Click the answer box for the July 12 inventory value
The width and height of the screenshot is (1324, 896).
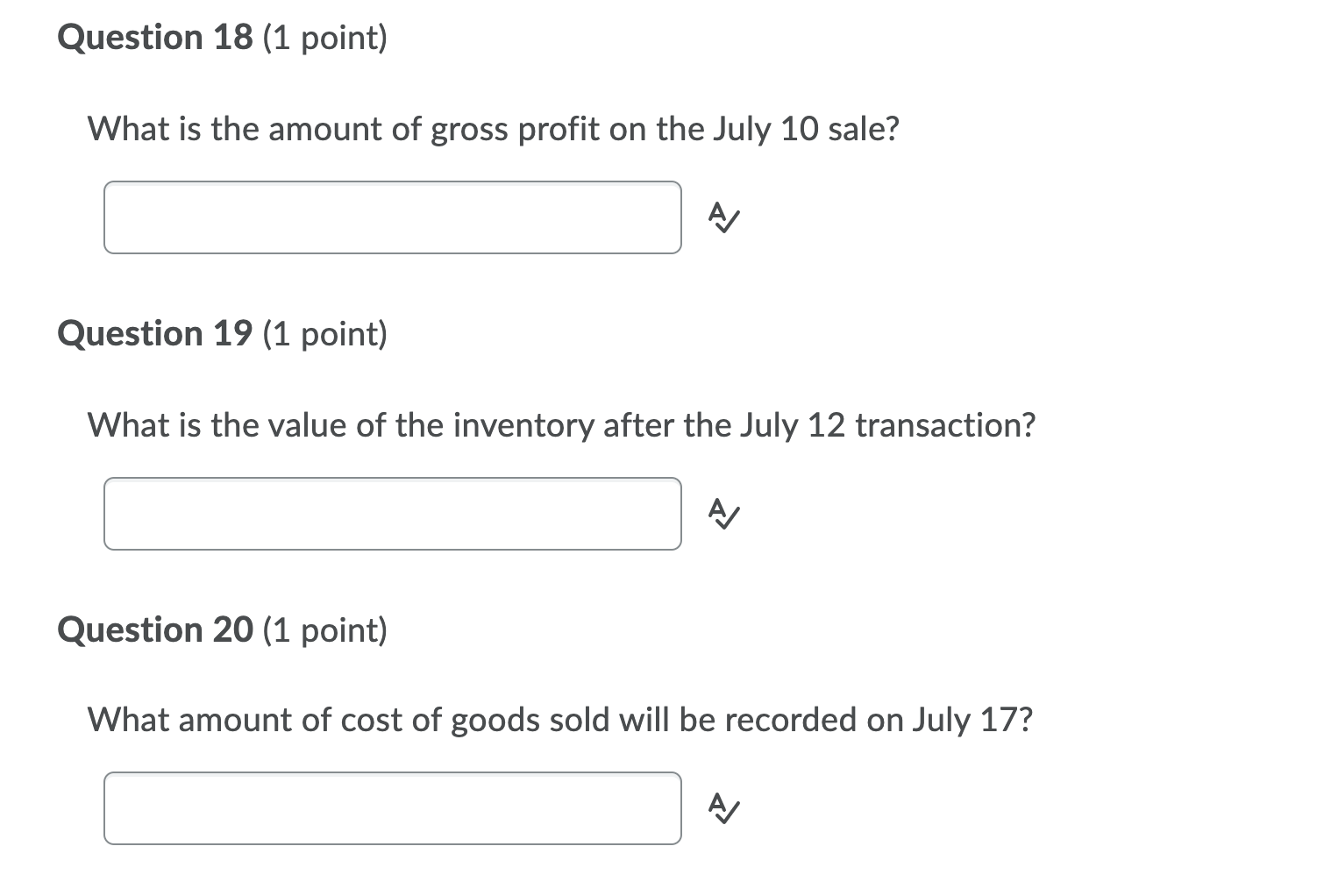click(x=393, y=515)
